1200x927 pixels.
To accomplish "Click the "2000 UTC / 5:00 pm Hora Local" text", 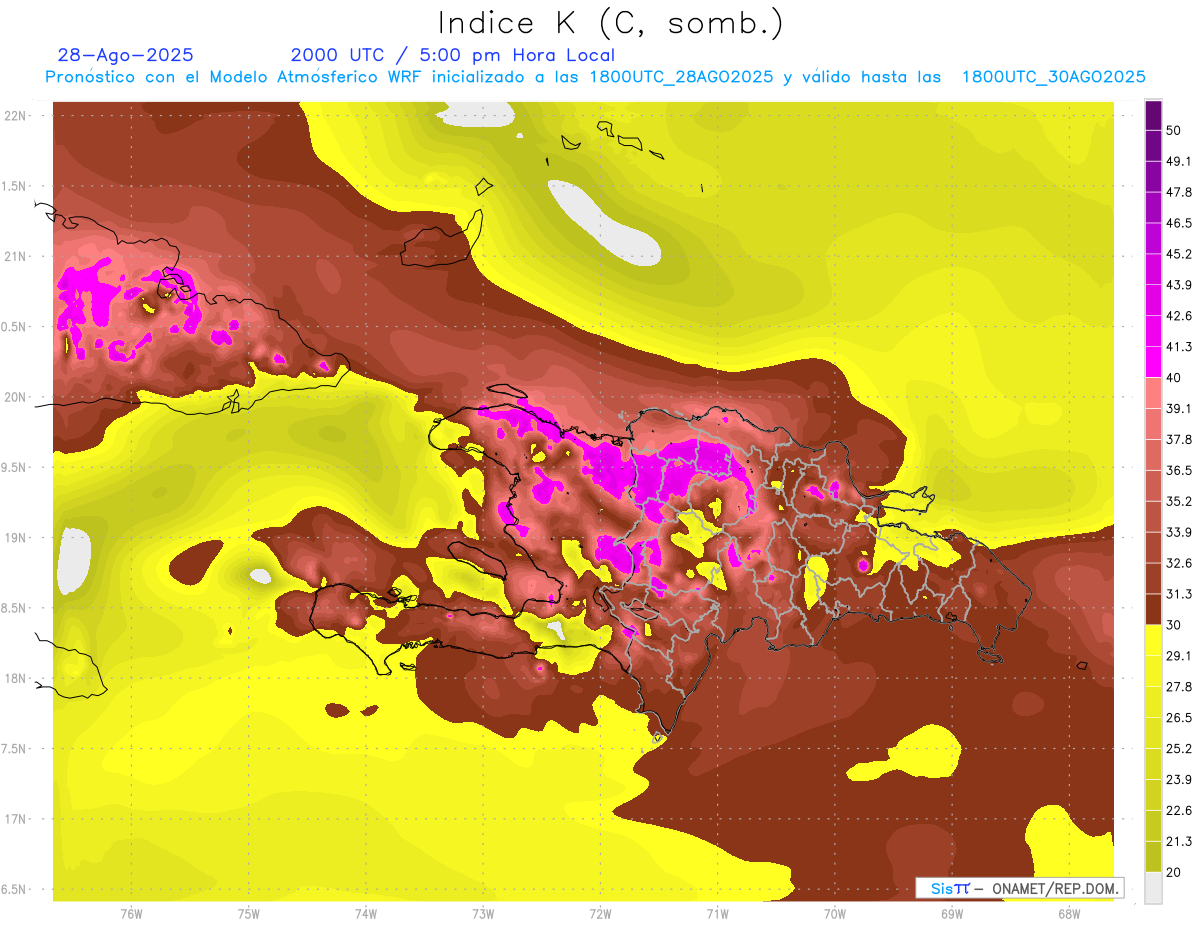I will [452, 55].
